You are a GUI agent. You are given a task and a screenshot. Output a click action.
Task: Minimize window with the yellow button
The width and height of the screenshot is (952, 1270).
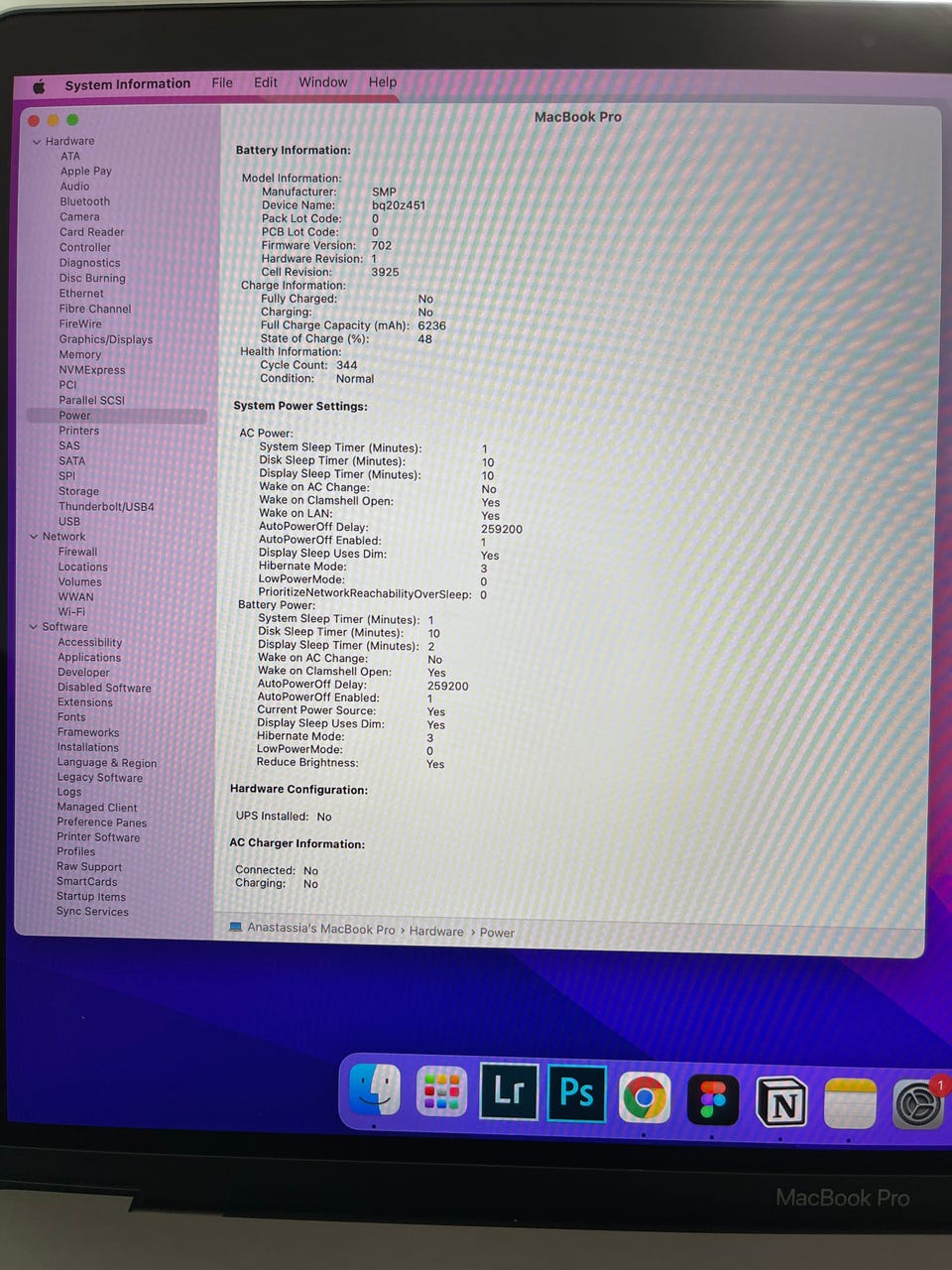(53, 120)
